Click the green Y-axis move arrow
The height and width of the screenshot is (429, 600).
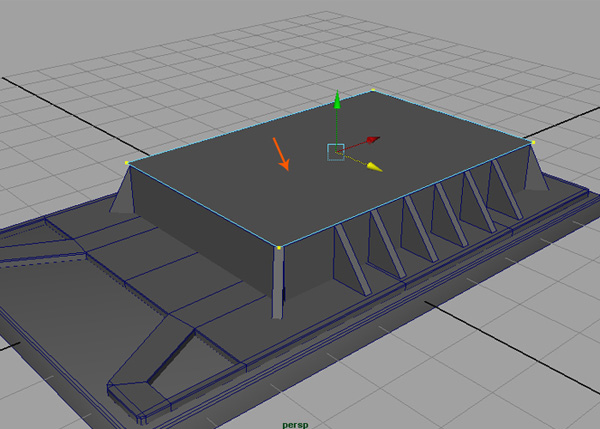click(x=338, y=102)
